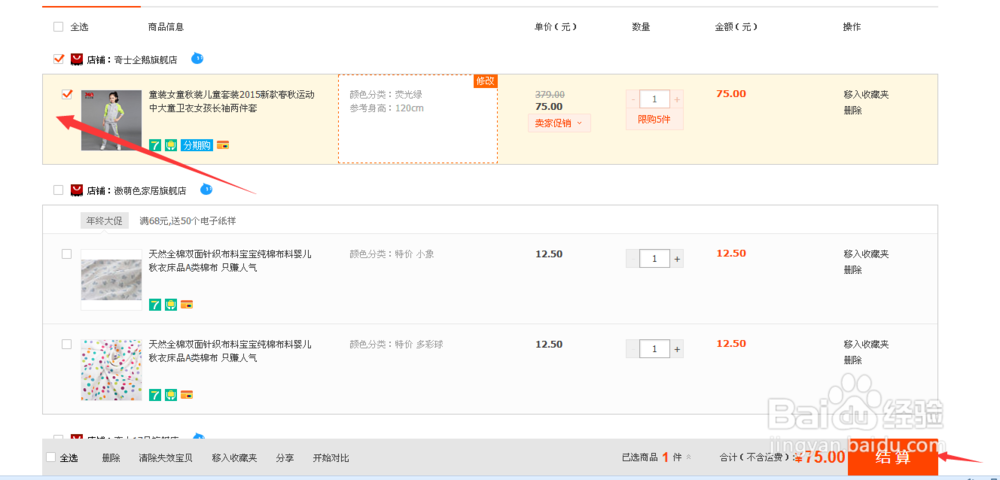Click the Tmall logo beside 激萌色家居旗舰店
Viewport: 1000px width, 480px height.
[77, 190]
